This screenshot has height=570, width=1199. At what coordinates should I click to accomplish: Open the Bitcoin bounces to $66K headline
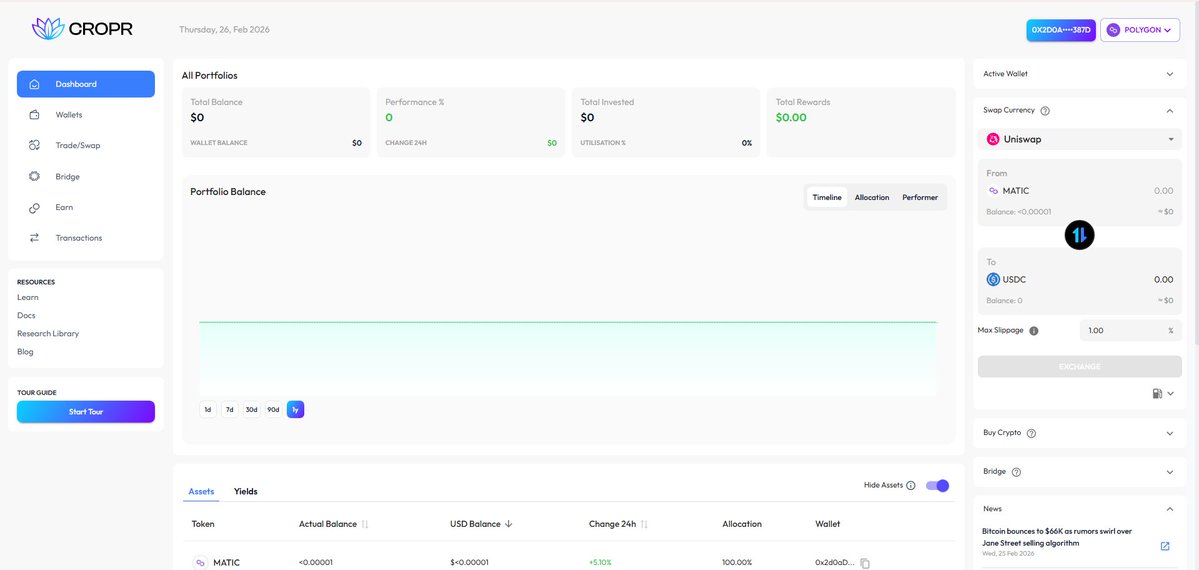[1057, 536]
